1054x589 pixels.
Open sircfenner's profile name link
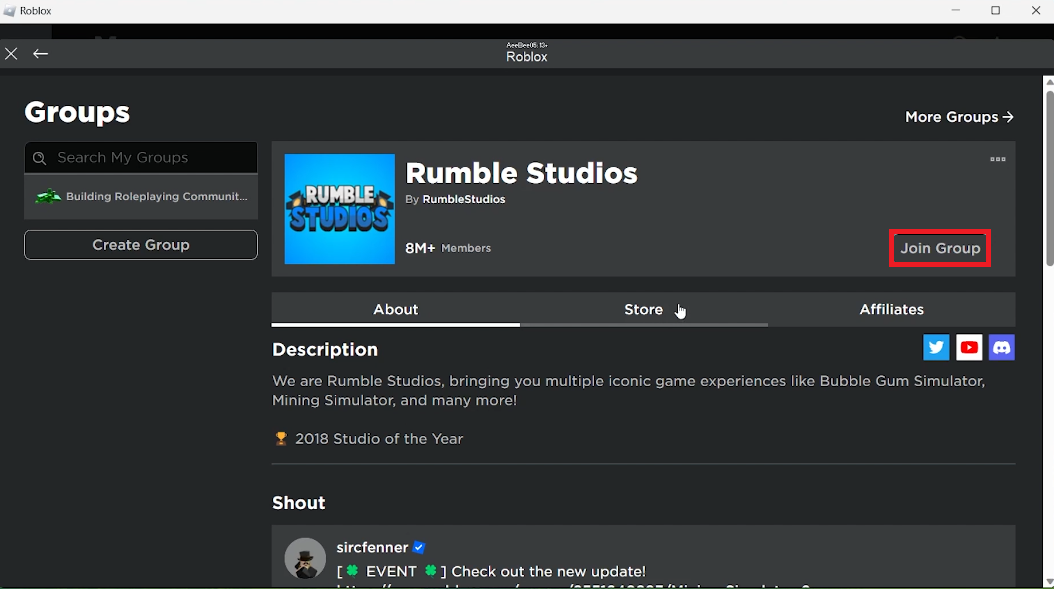(372, 547)
